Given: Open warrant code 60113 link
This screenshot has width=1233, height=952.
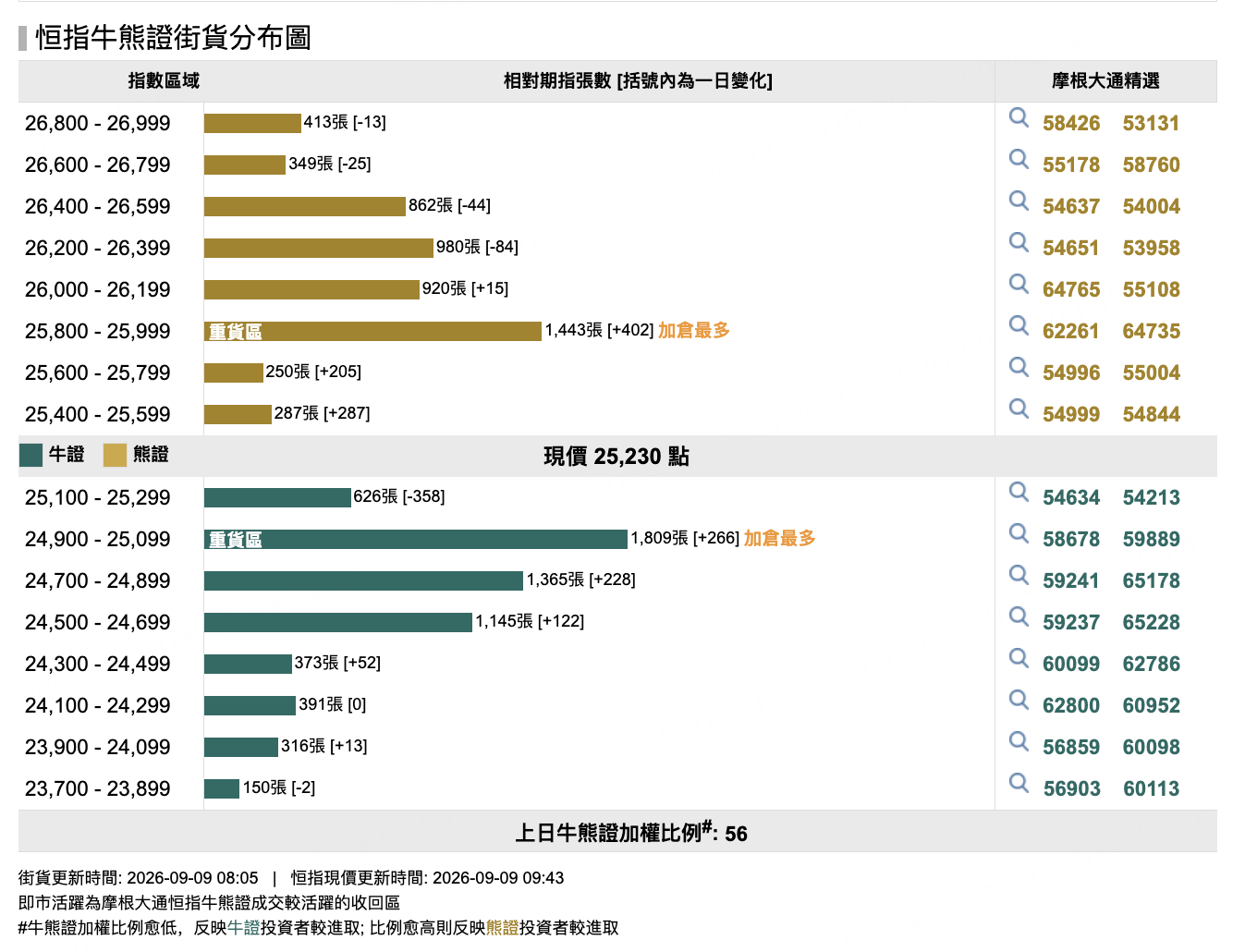Looking at the screenshot, I should [1152, 789].
